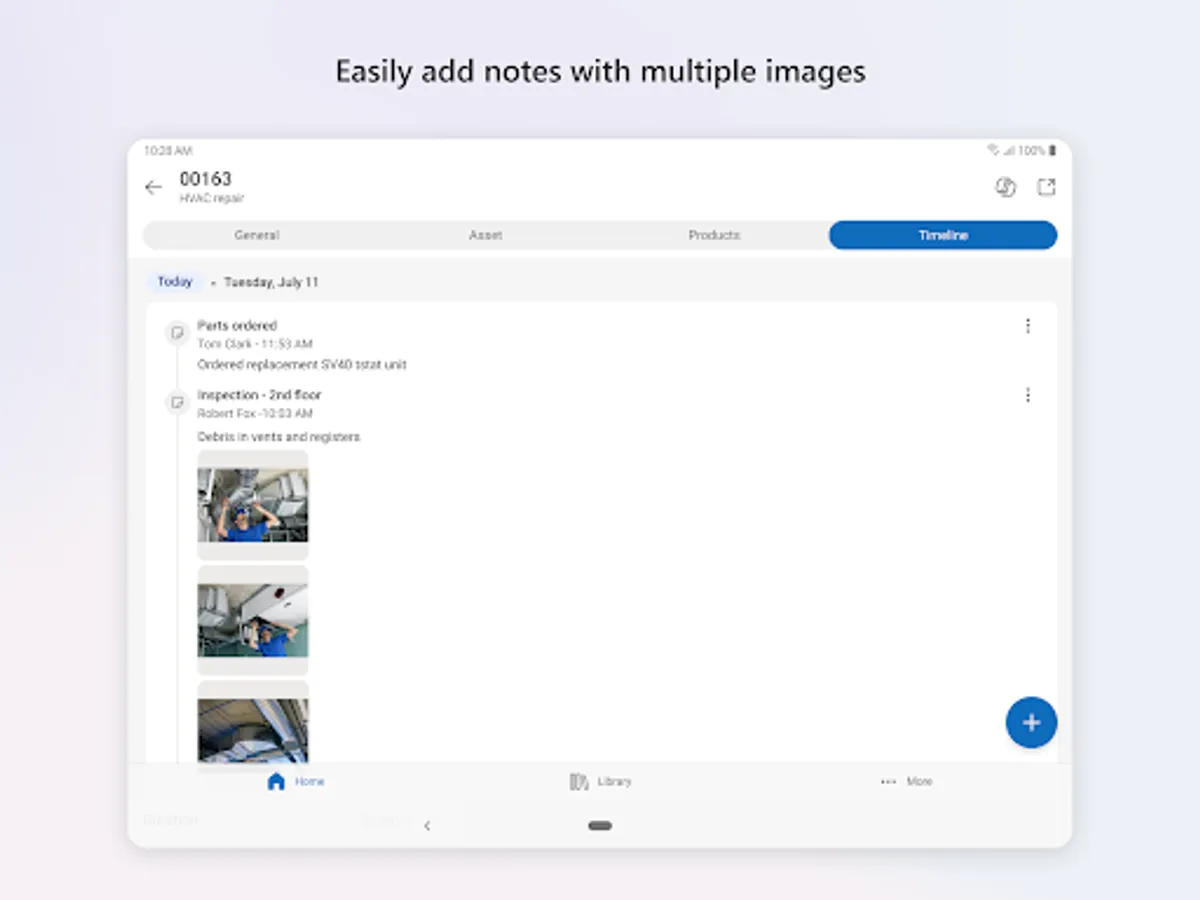Viewport: 1200px width, 900px height.
Task: Open options menu for Inspection - 2nd floor
Action: [x=1028, y=395]
